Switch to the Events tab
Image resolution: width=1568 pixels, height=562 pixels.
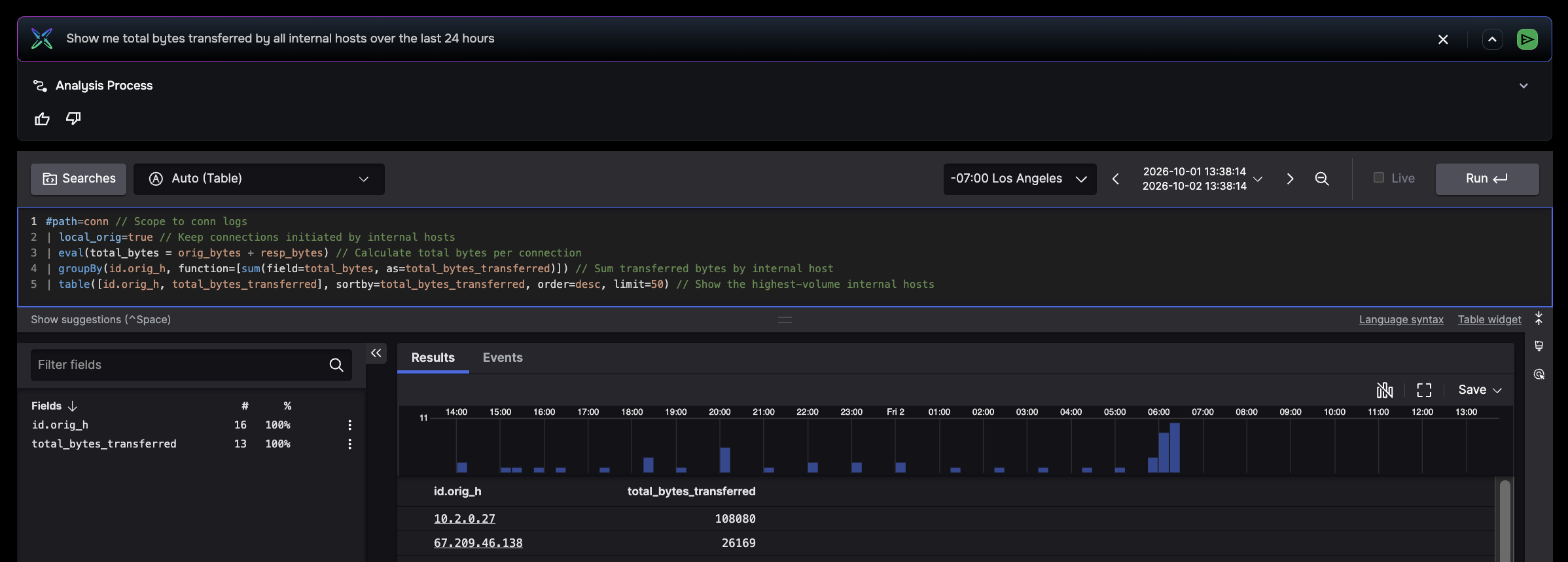(503, 358)
